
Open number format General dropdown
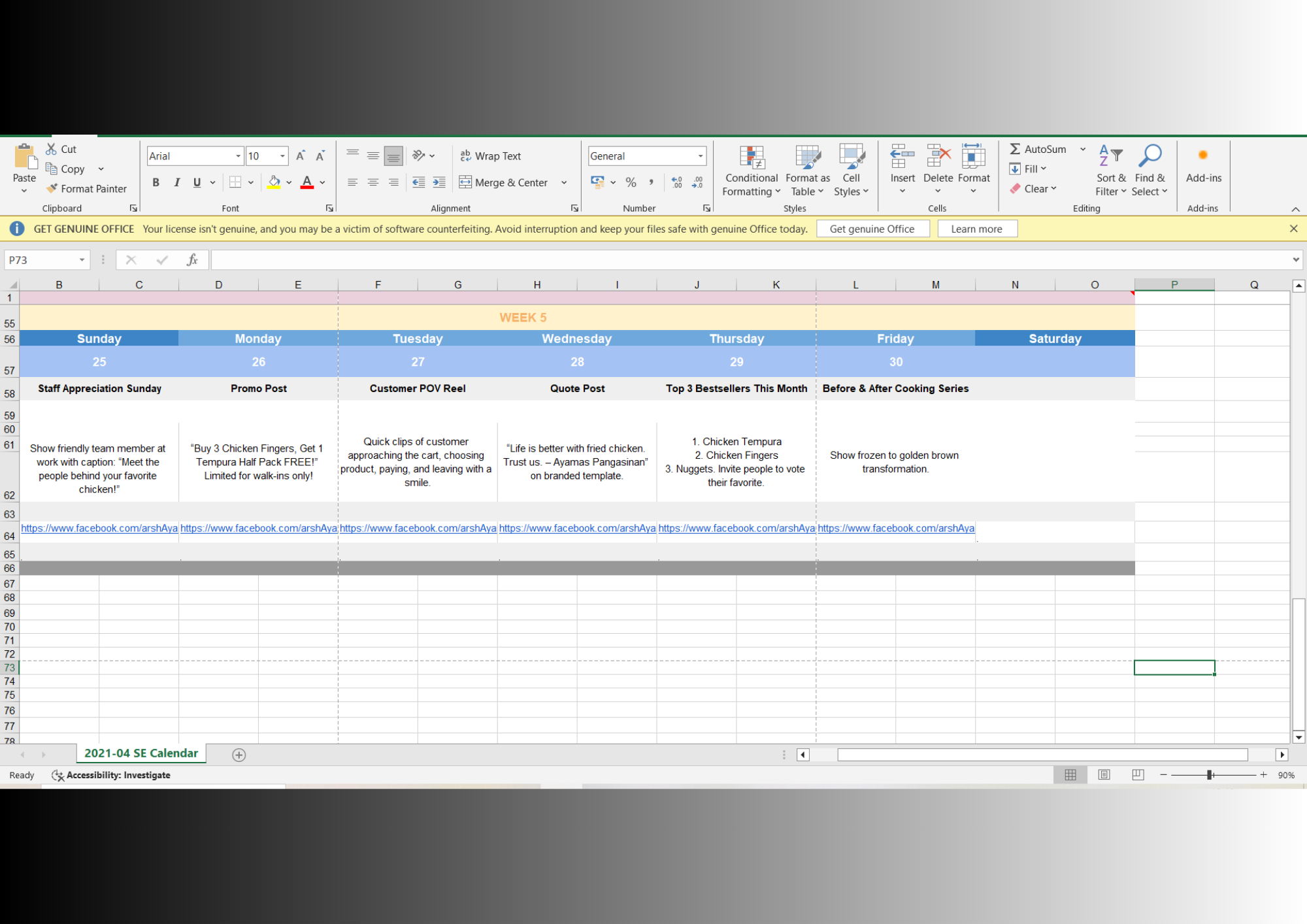[701, 156]
